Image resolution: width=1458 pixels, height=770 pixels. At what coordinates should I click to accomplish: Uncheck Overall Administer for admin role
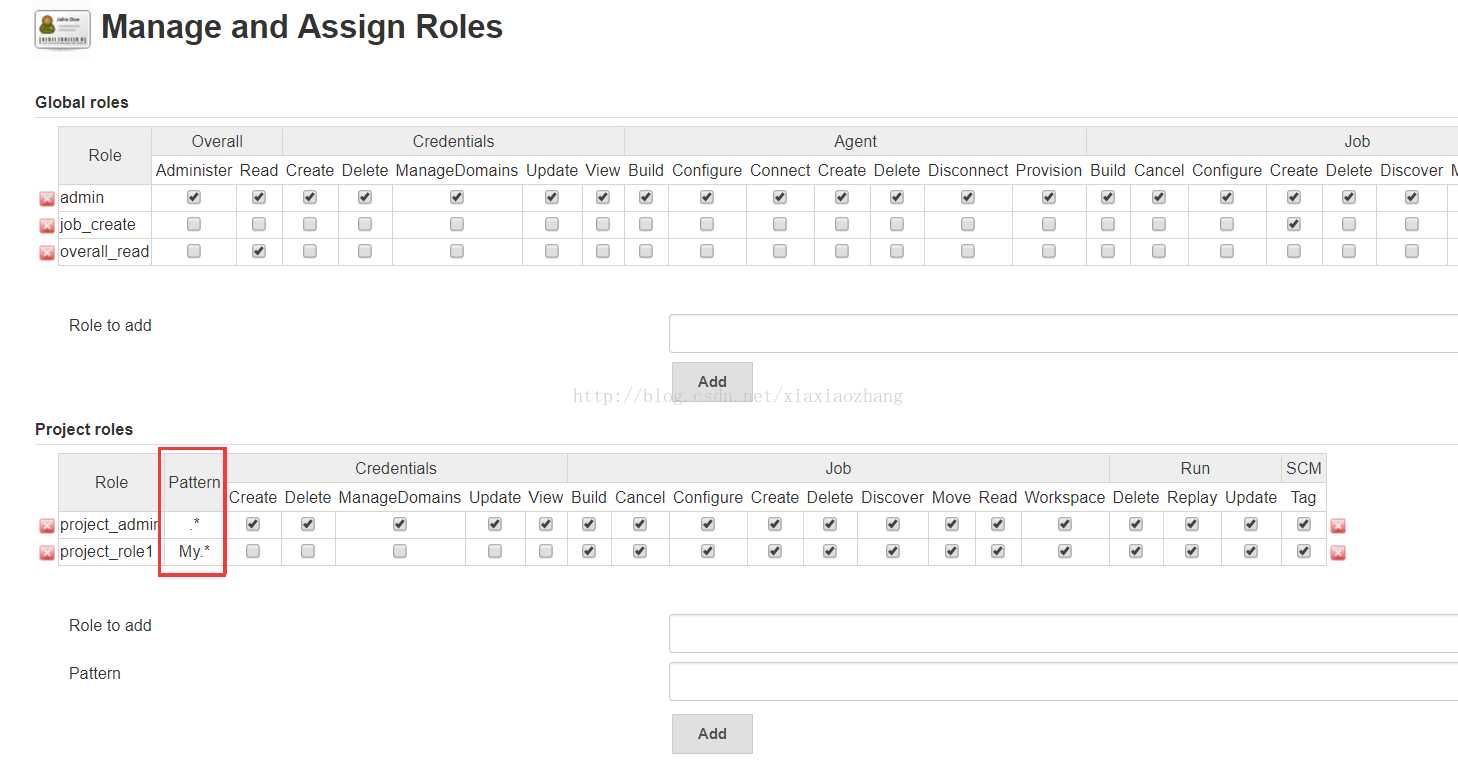coord(194,197)
